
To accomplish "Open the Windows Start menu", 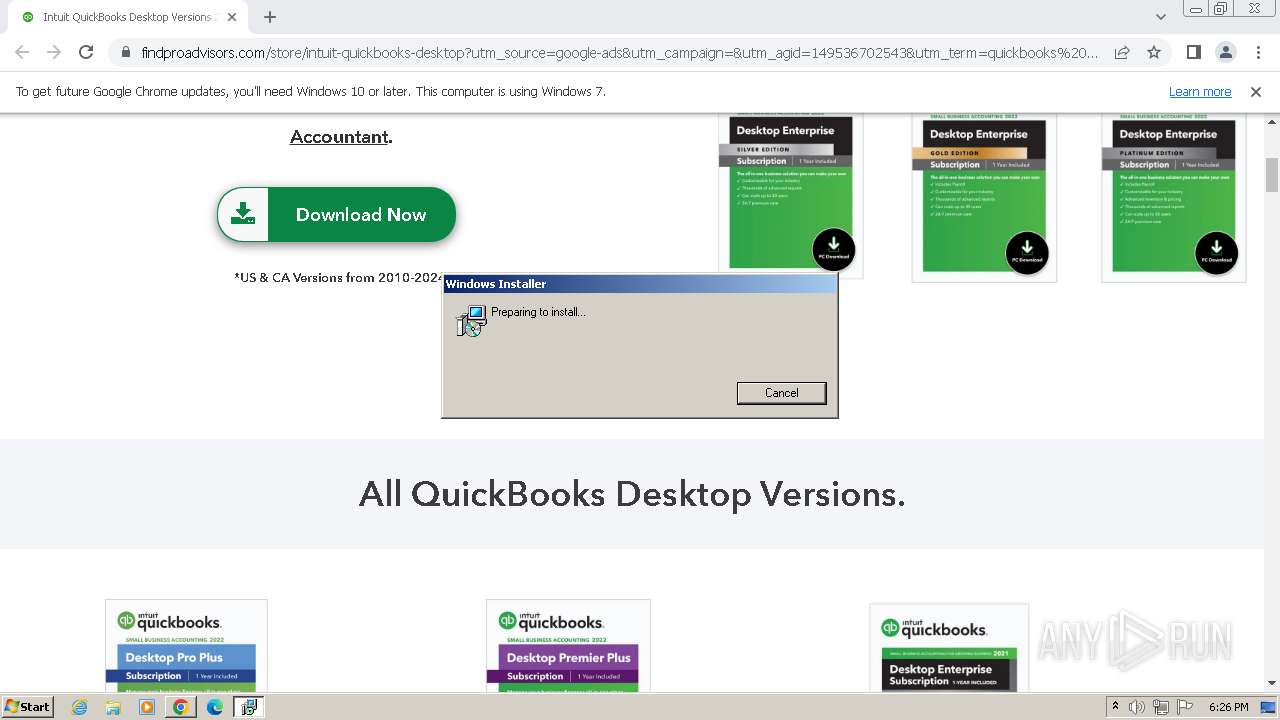I will coord(28,706).
